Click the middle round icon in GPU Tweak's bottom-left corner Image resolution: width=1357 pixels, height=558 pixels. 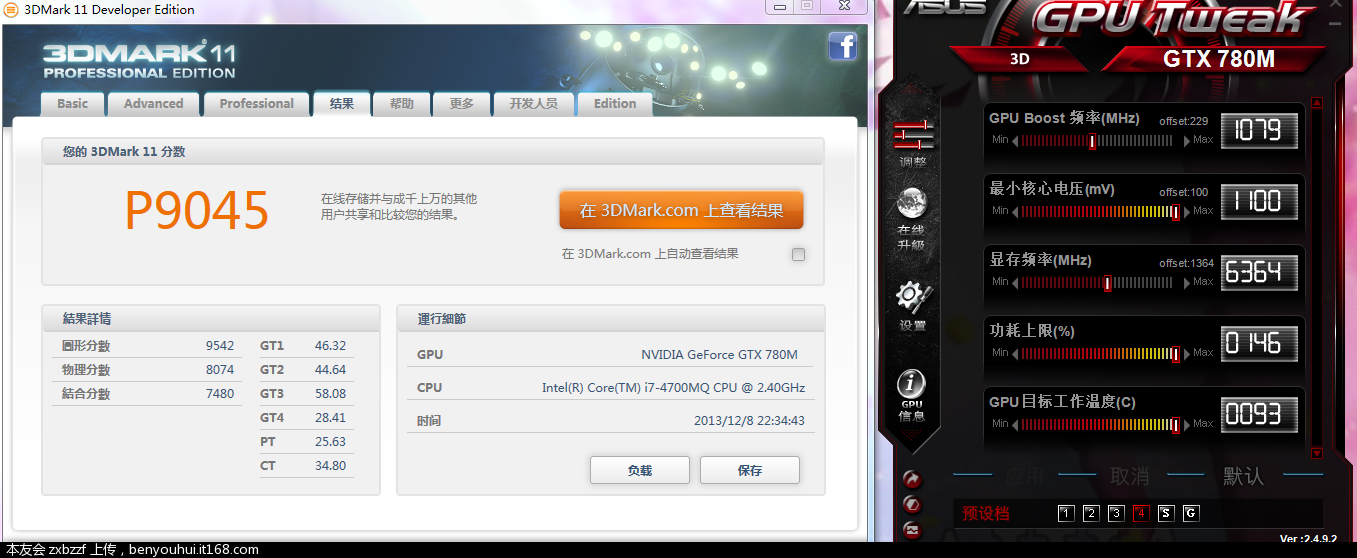pos(911,504)
